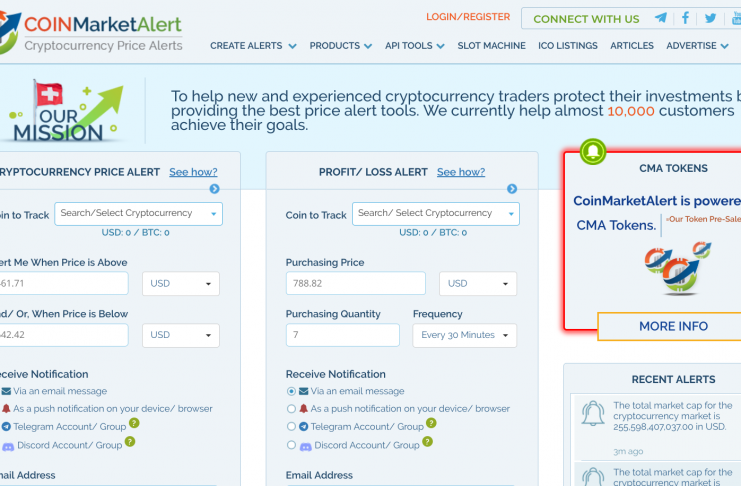The height and width of the screenshot is (486, 741).
Task: Open the Telegram social icon
Action: (x=661, y=18)
